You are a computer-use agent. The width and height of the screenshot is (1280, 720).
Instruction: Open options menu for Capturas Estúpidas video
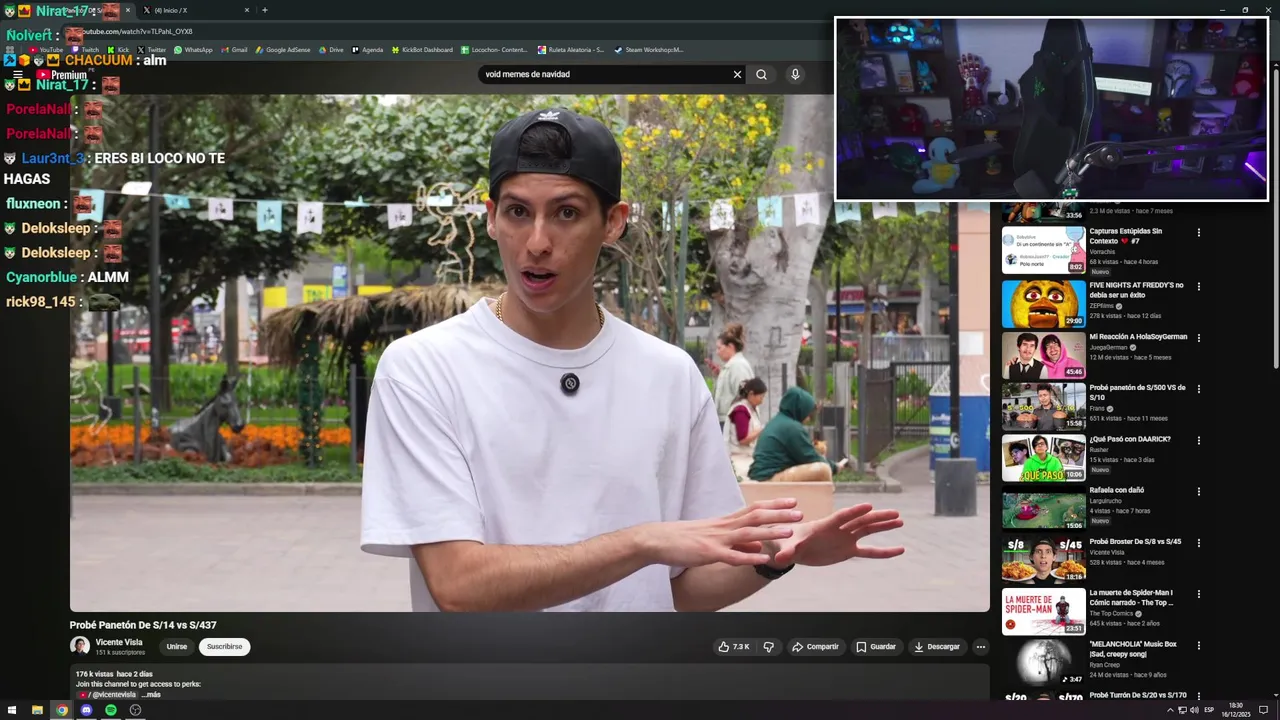[1198, 233]
